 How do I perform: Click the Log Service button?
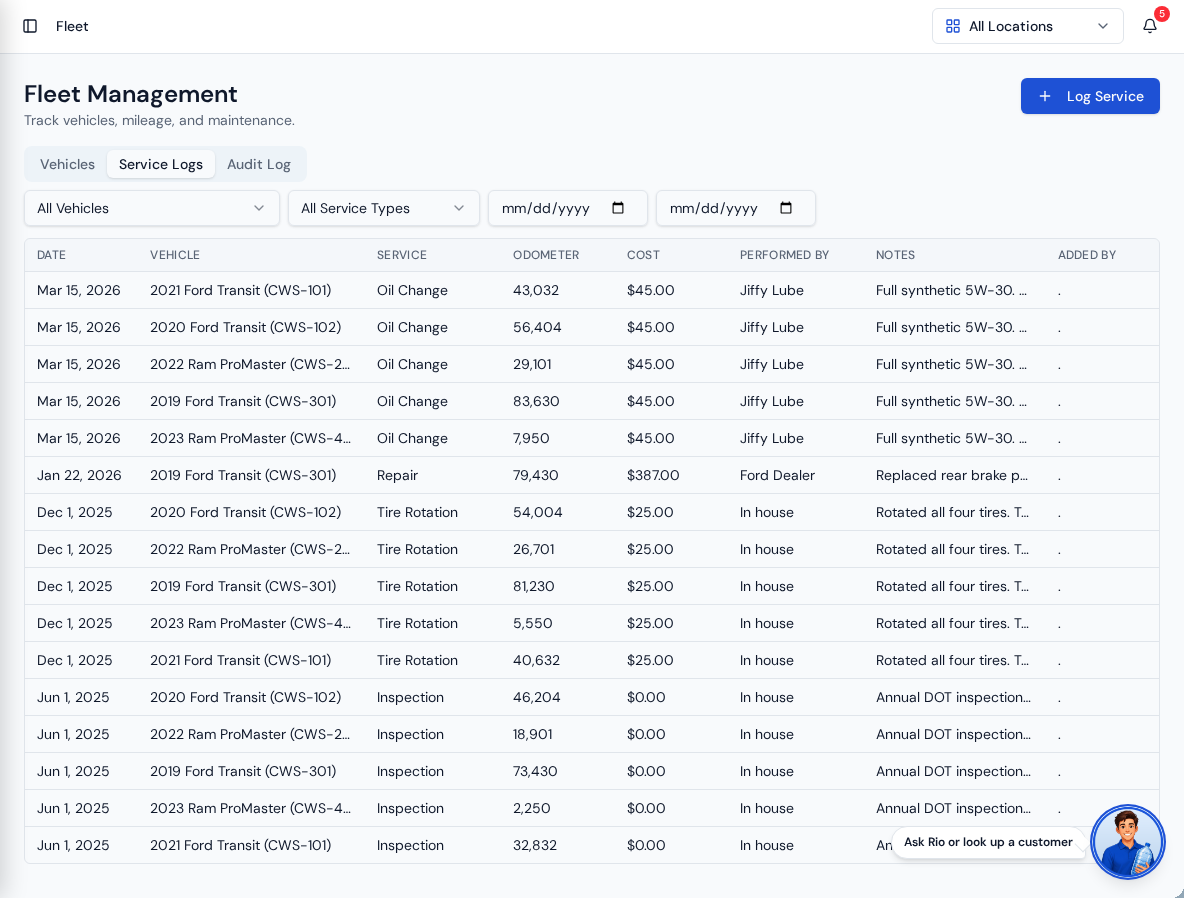click(1090, 96)
